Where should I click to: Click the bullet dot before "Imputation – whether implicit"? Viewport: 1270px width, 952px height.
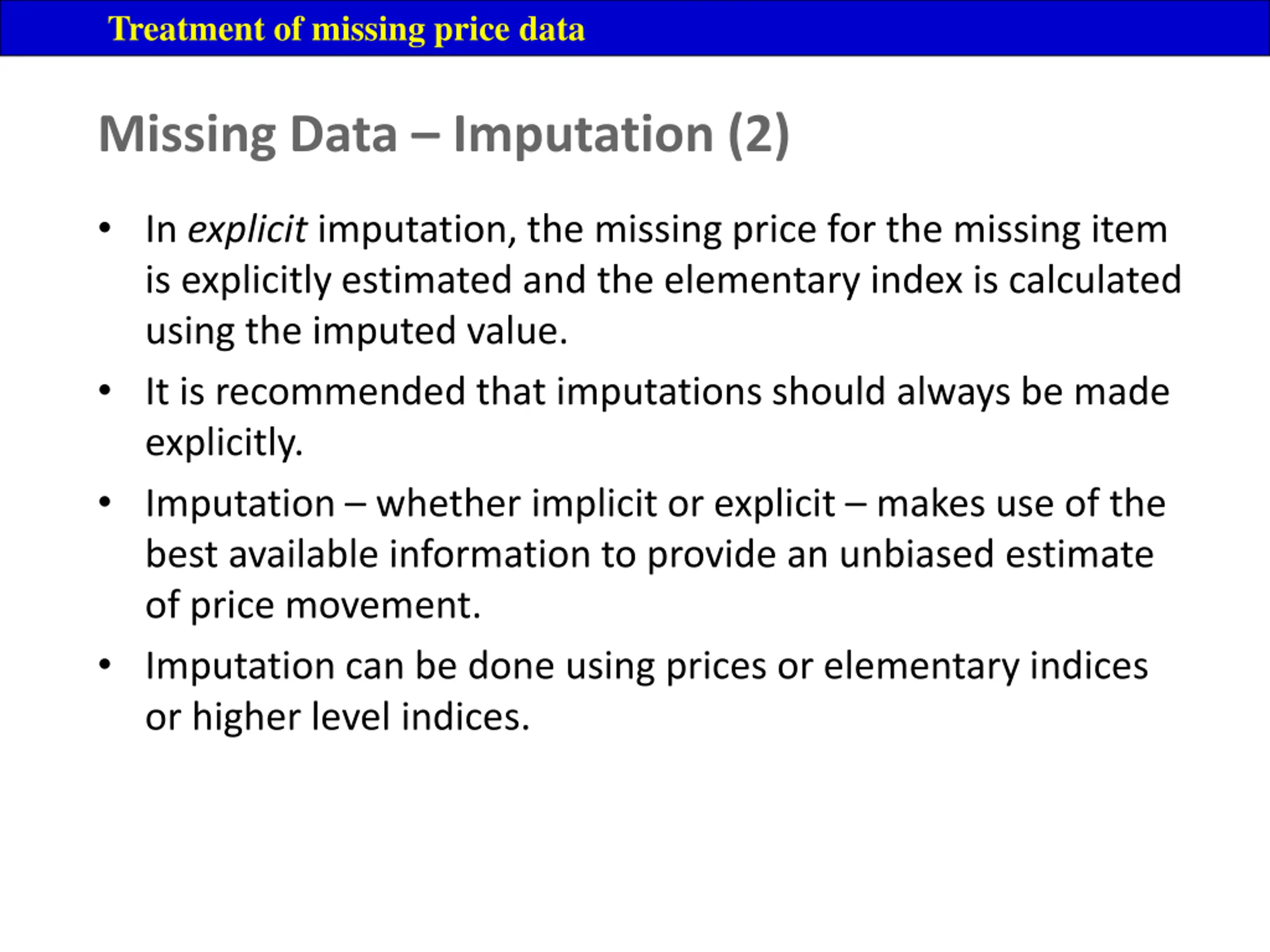point(105,503)
